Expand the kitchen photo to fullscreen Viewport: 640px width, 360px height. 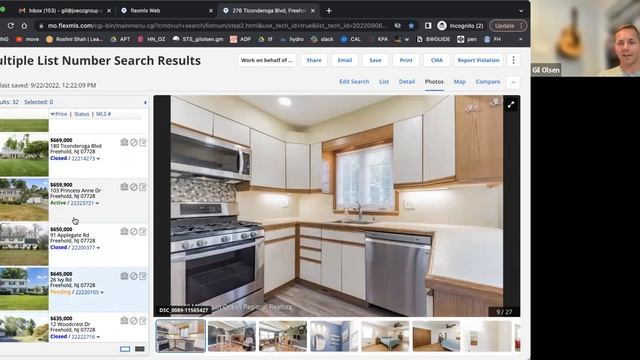511,105
